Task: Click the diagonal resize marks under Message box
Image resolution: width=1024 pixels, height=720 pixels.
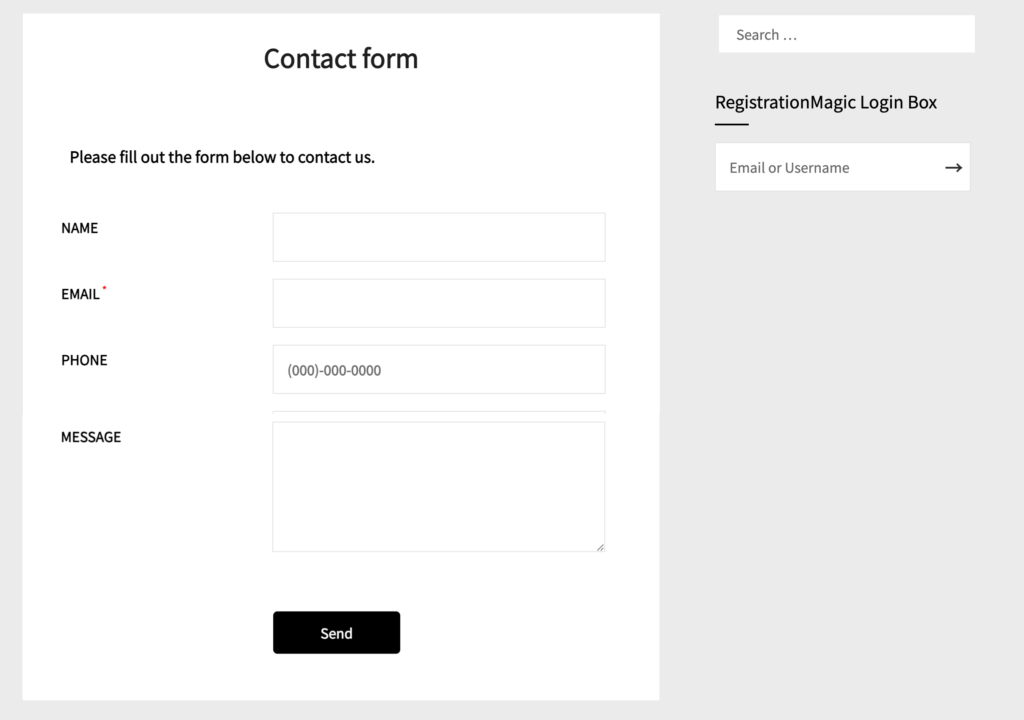Action: [x=600, y=546]
